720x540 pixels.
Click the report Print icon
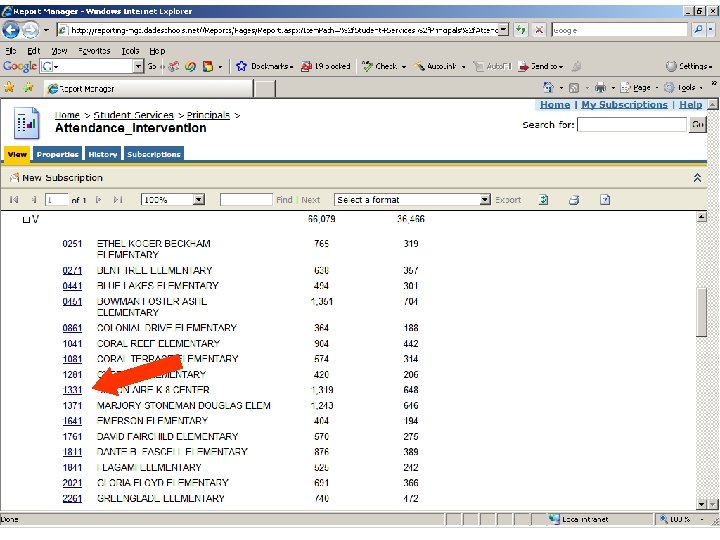tap(574, 200)
